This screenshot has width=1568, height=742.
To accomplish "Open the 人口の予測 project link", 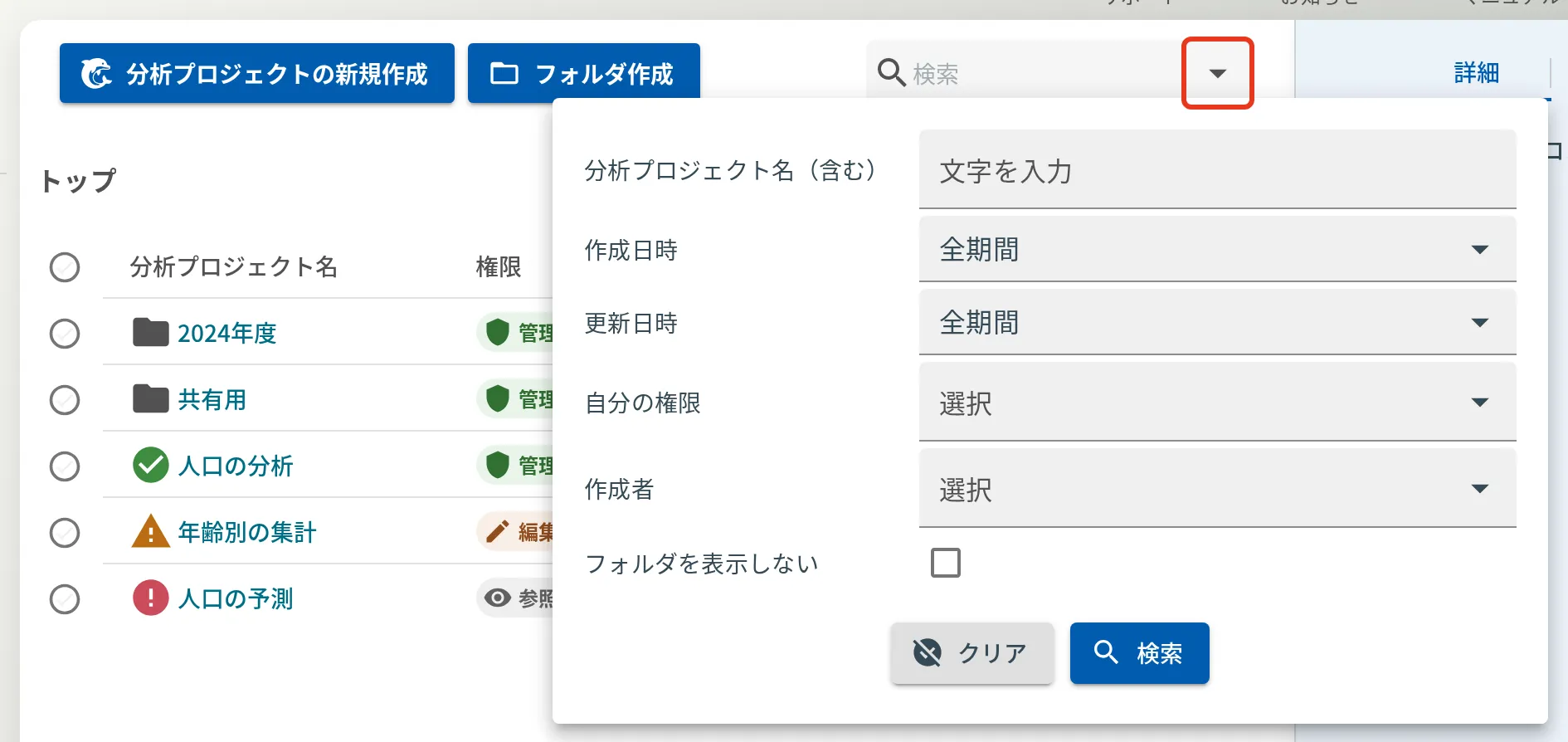I will (x=236, y=599).
